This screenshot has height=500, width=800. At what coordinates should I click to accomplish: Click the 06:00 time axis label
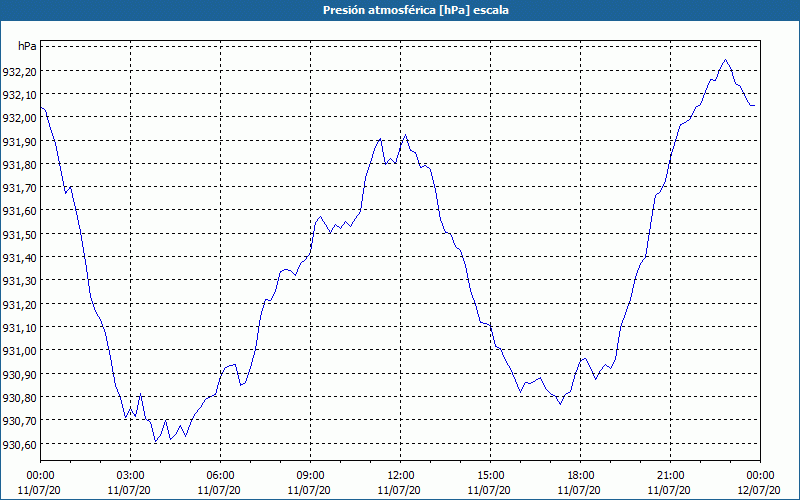click(220, 476)
